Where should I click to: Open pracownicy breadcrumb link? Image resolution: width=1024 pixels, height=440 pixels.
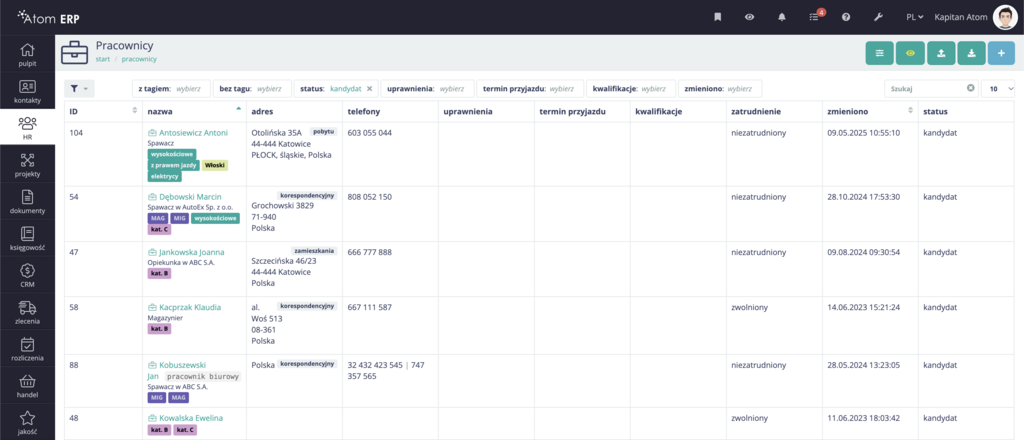(139, 59)
